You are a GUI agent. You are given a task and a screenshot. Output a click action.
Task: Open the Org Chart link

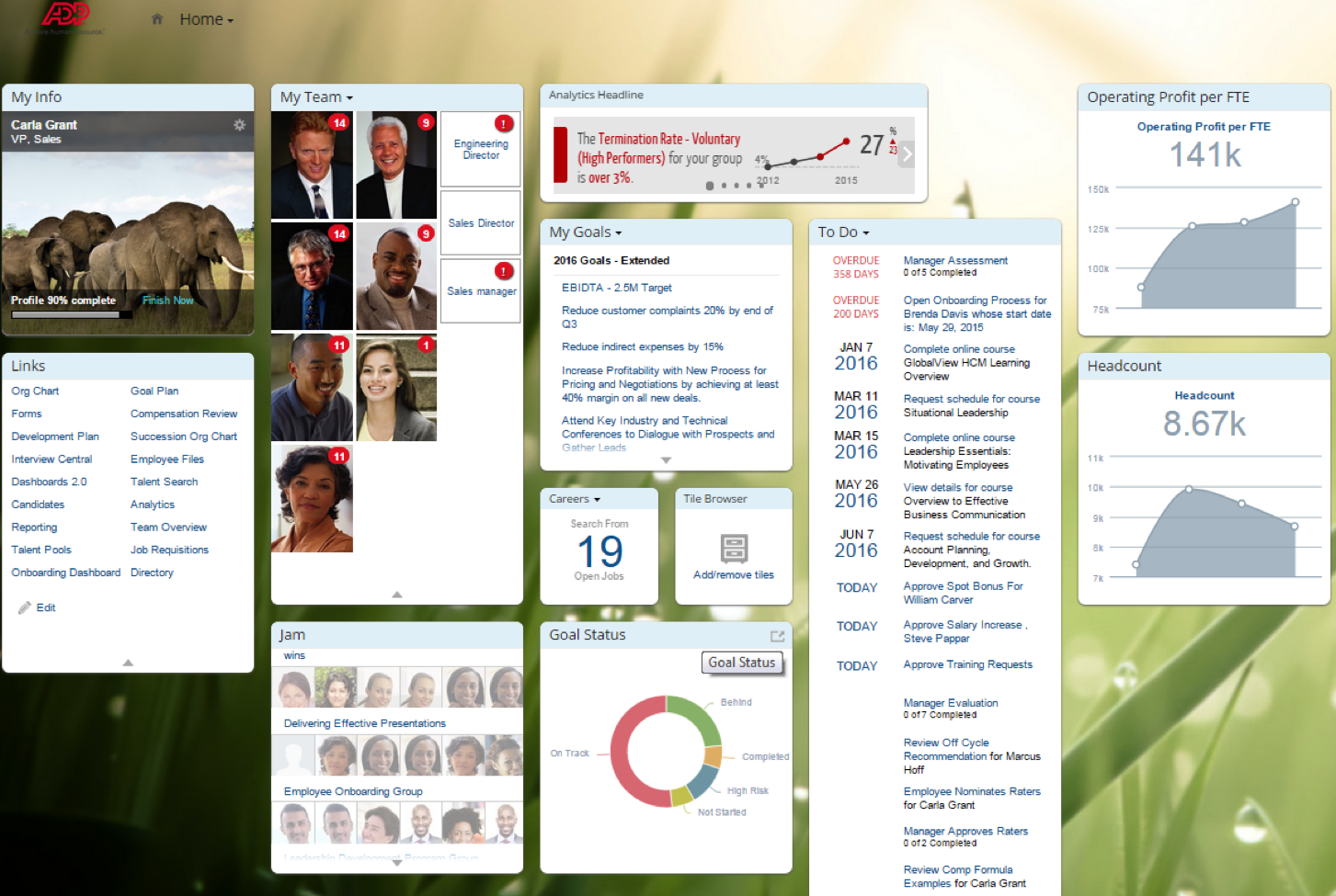(x=35, y=391)
